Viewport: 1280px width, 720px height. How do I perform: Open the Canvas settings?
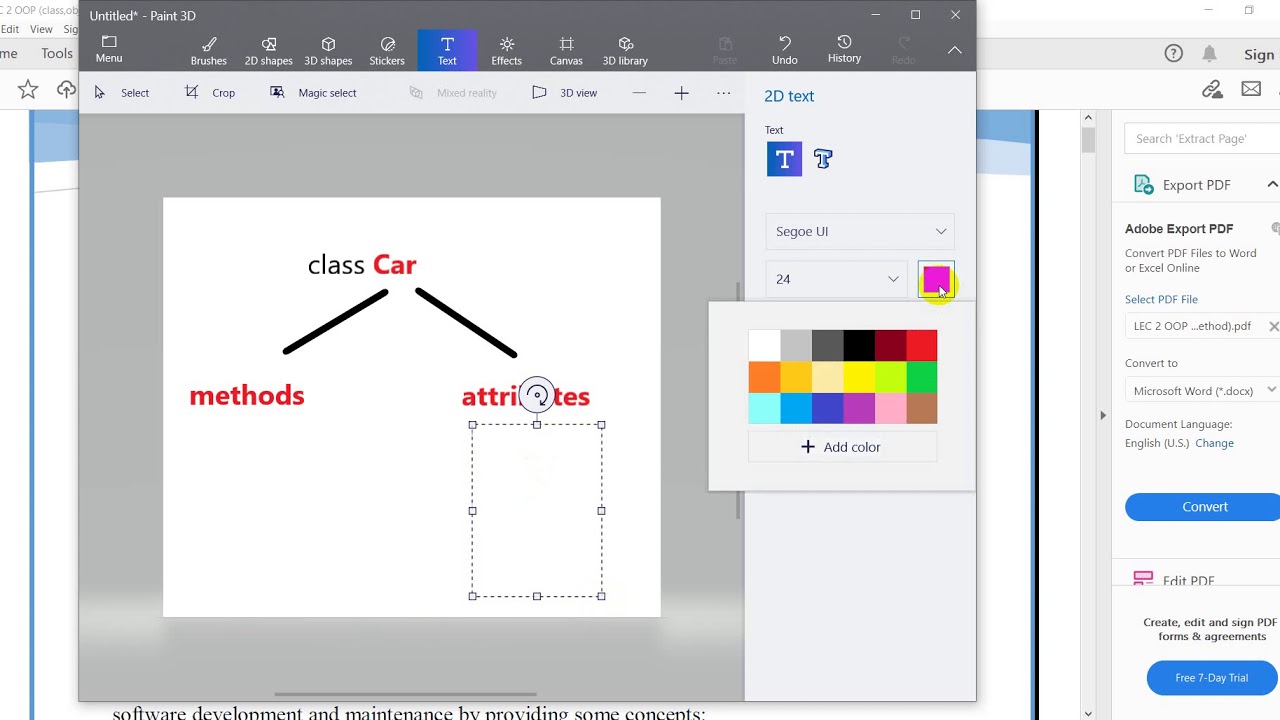(x=566, y=50)
